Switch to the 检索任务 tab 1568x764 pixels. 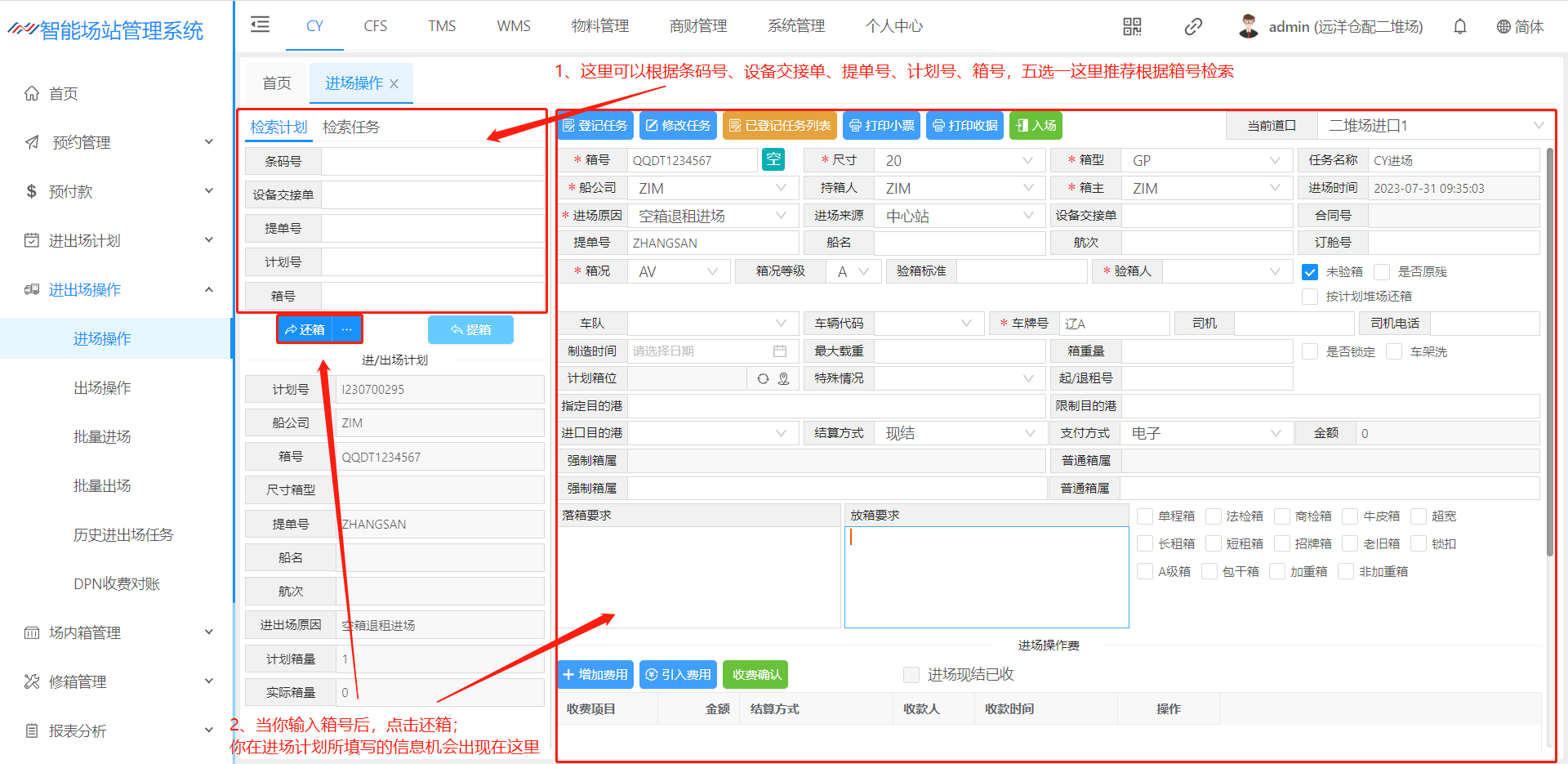click(x=351, y=127)
